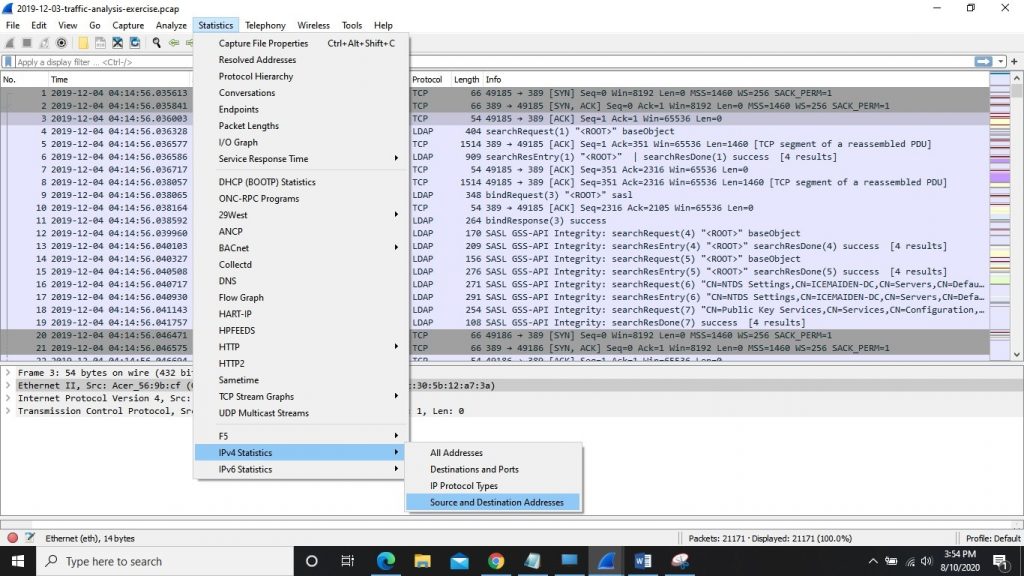The height and width of the screenshot is (576, 1024).
Task: Open Endpoints statistics
Action: [x=300, y=109]
